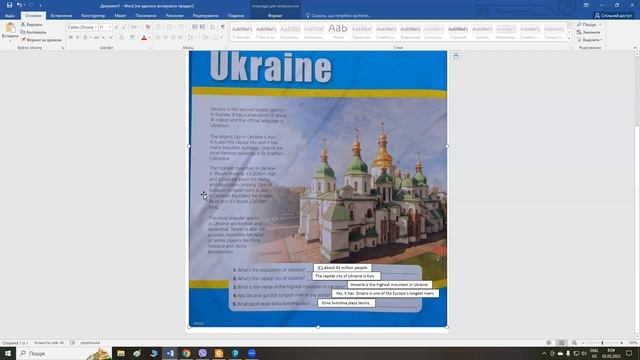The width and height of the screenshot is (640, 360).
Task: Activate Формат за зразком format painter
Action: pos(41,40)
